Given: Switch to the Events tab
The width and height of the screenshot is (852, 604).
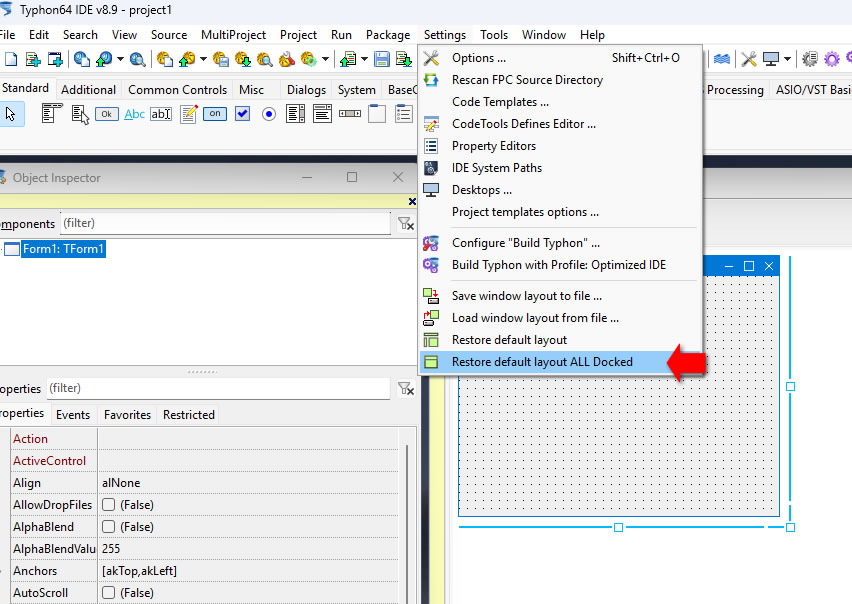Looking at the screenshot, I should [73, 415].
